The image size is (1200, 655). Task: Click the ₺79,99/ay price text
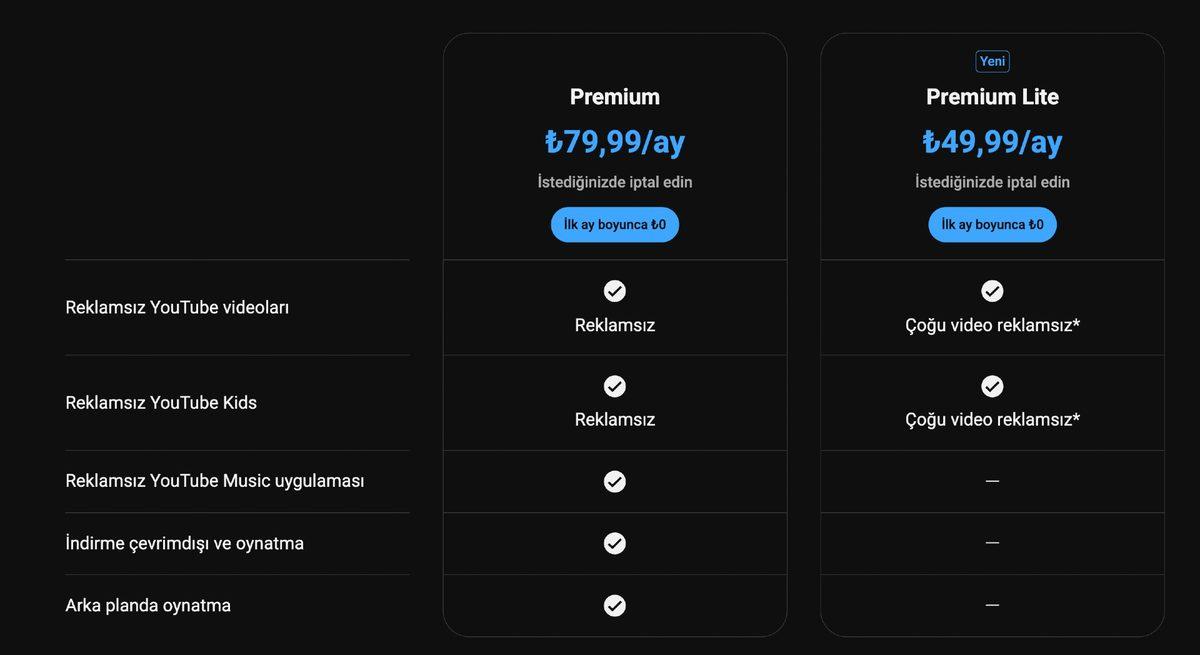tap(614, 141)
